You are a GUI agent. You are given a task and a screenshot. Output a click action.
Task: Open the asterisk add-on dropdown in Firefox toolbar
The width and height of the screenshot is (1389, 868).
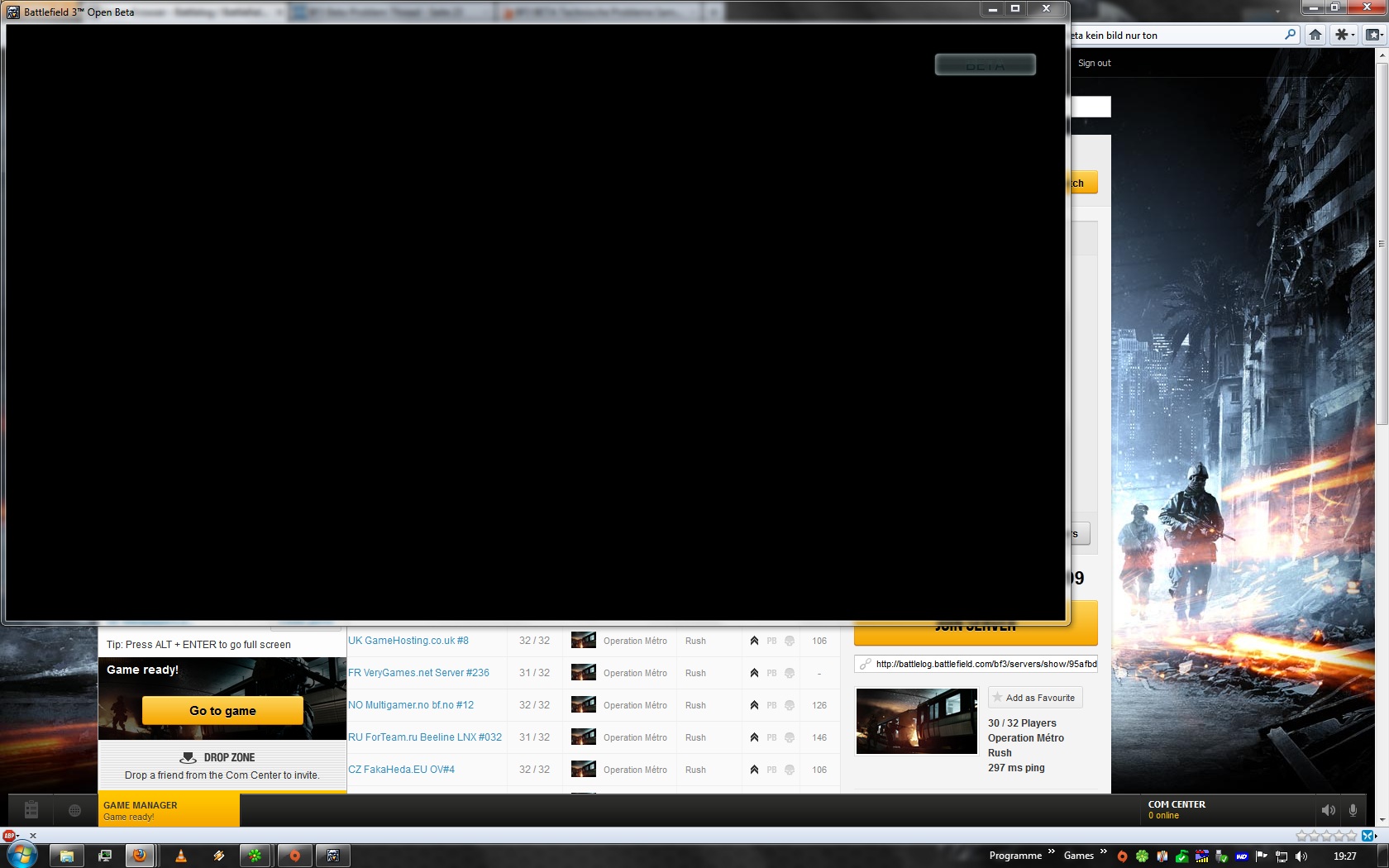[x=1344, y=35]
